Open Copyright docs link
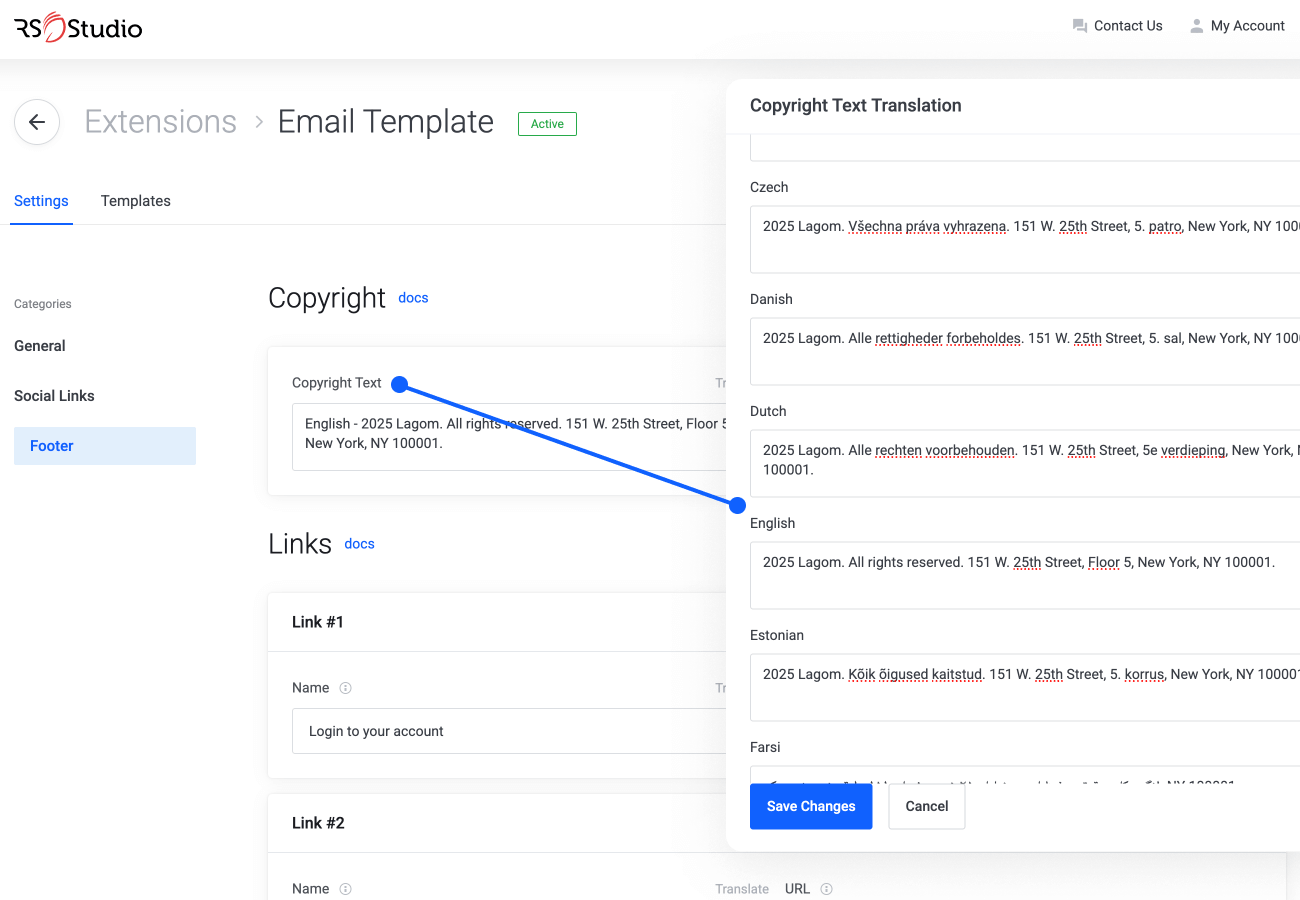The height and width of the screenshot is (900, 1300). coord(413,298)
